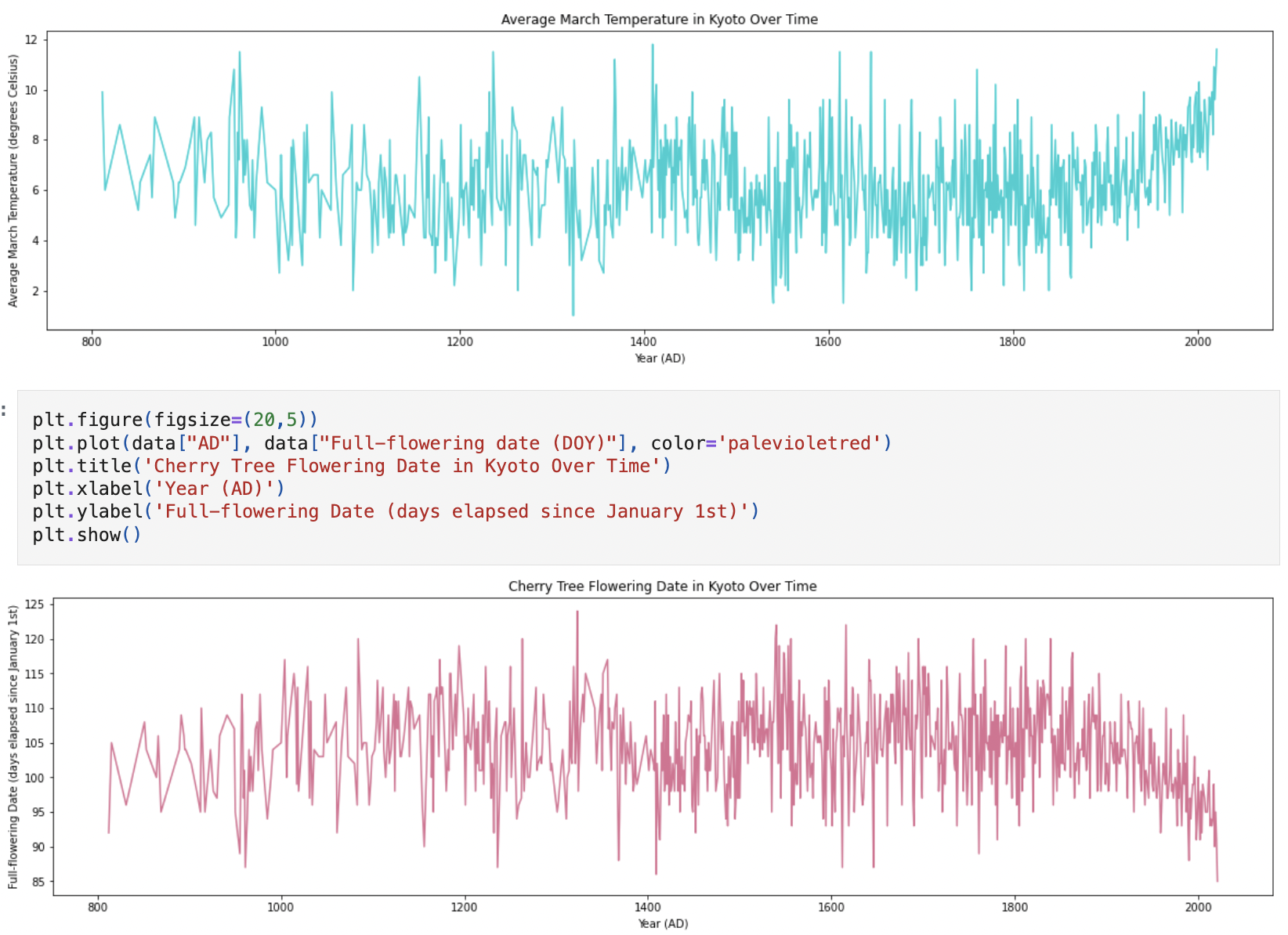Click the 120 y-tick on flowering chart
This screenshot has width=1288, height=935.
pos(34,639)
